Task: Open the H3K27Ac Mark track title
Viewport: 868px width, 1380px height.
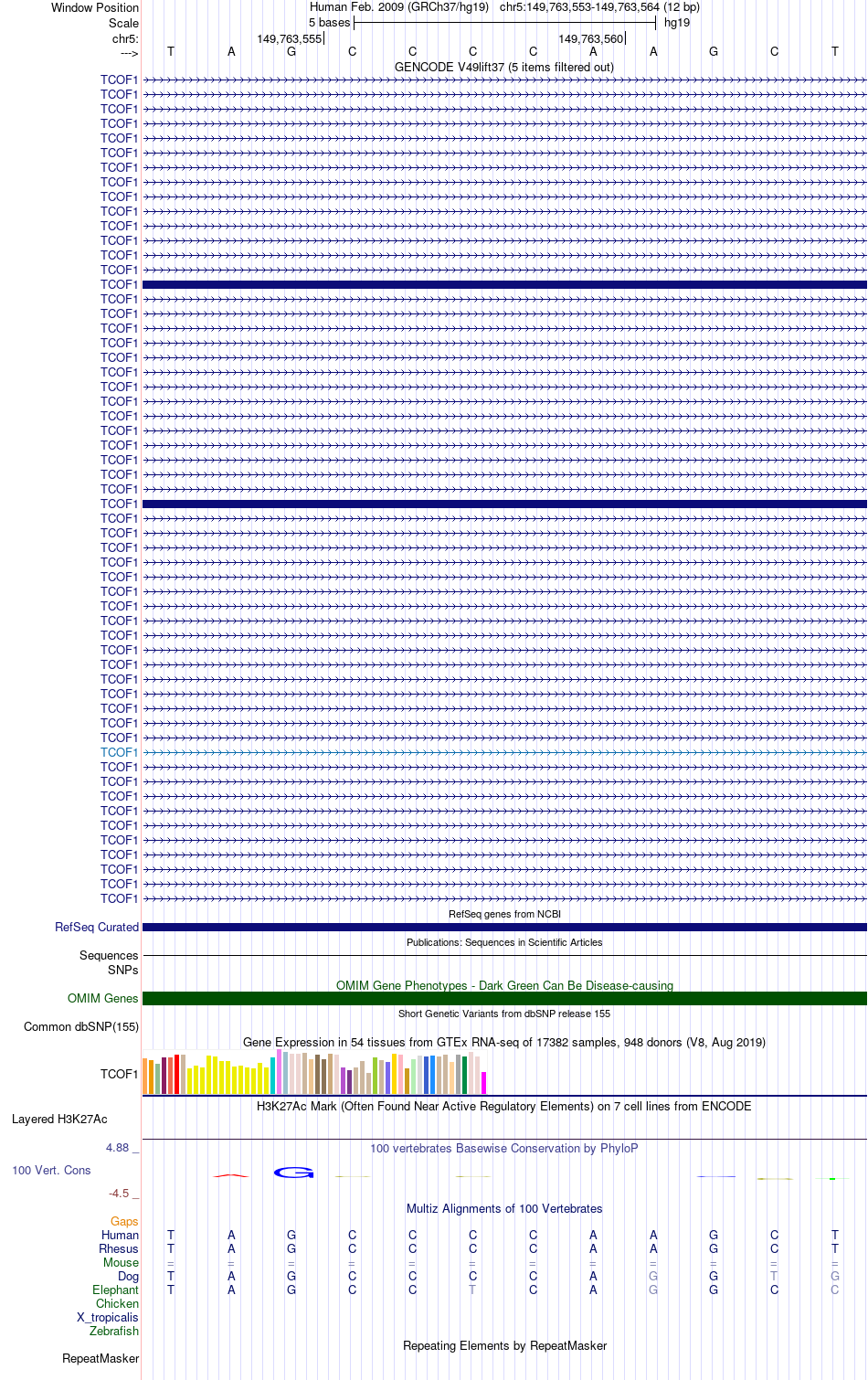Action: [x=504, y=1106]
